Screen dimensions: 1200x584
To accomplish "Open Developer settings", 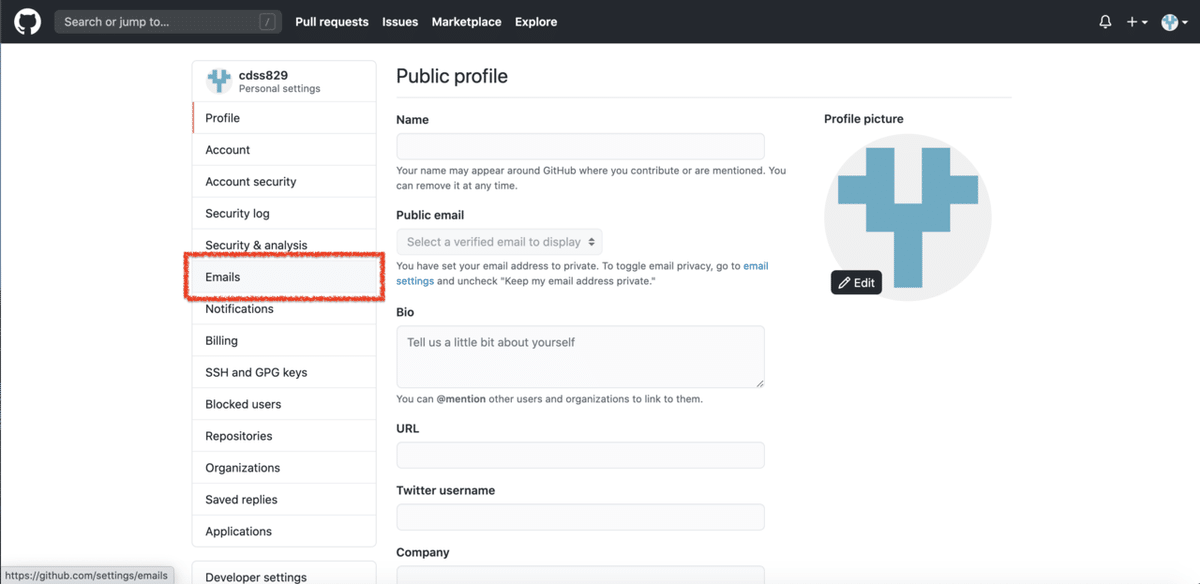I will [256, 577].
